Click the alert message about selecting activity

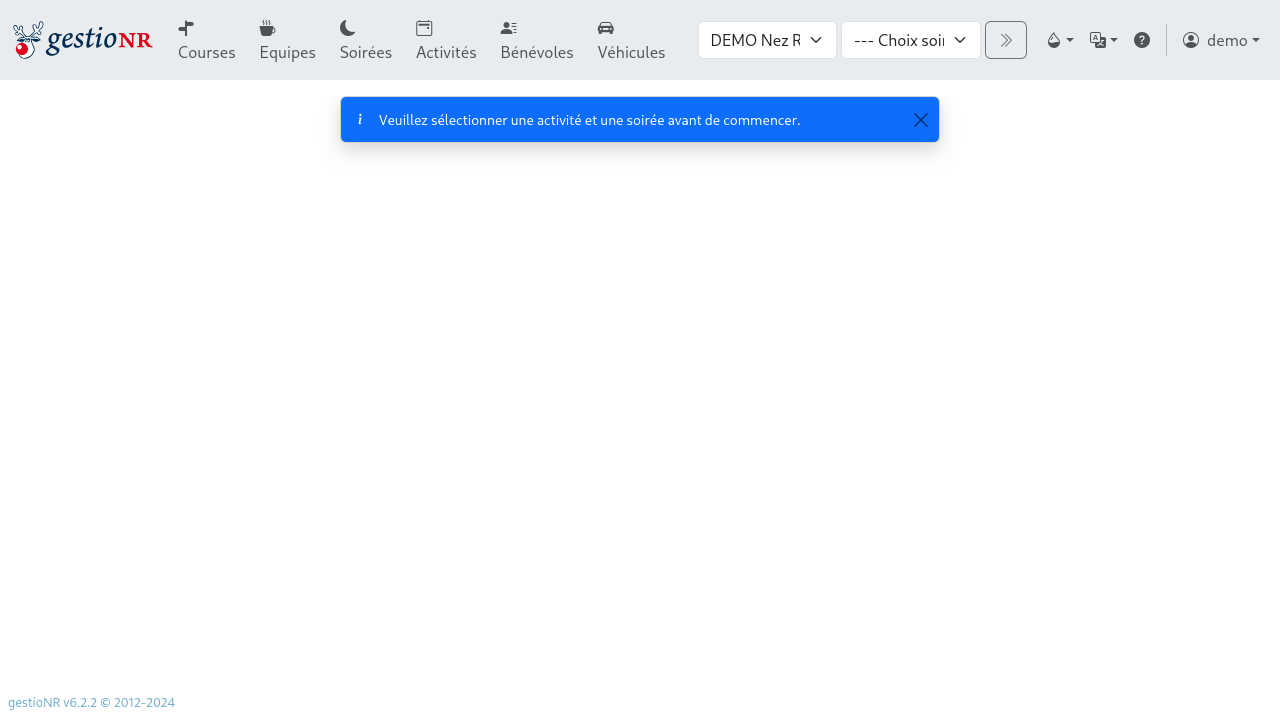pos(589,120)
